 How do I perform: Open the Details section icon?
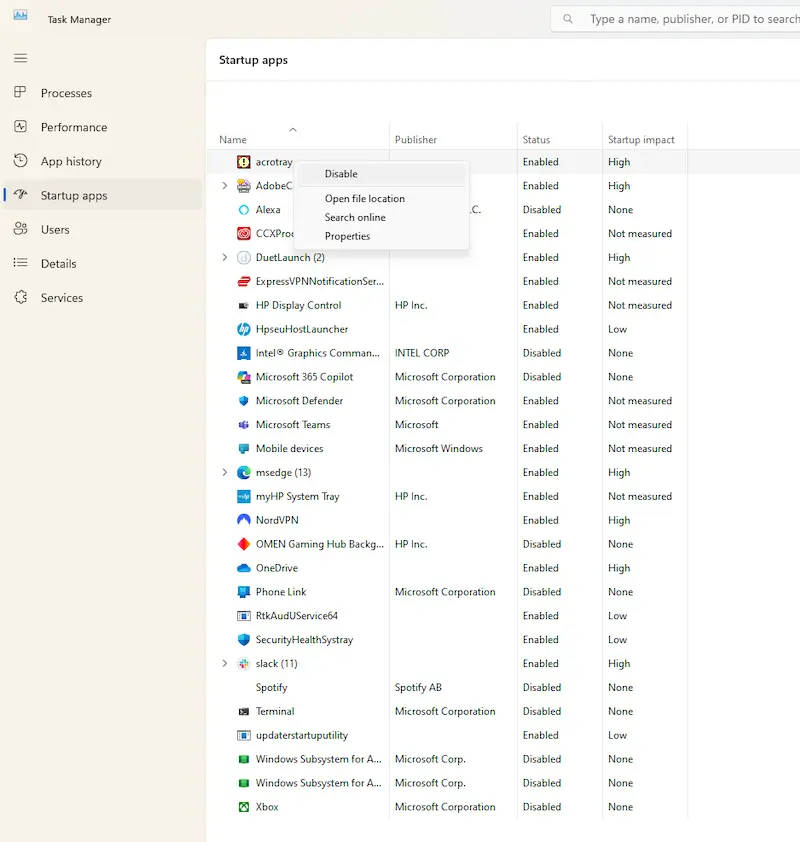22,263
